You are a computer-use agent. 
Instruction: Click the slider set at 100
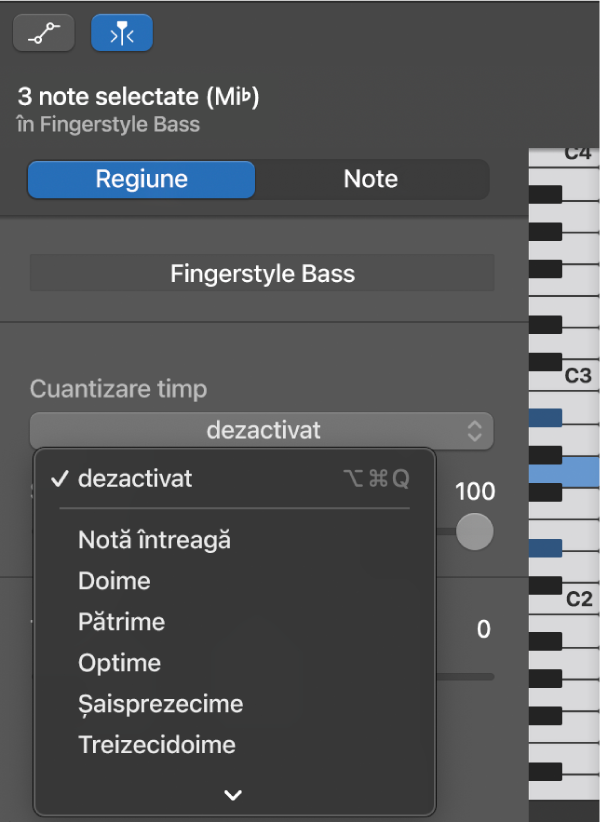coord(474,531)
